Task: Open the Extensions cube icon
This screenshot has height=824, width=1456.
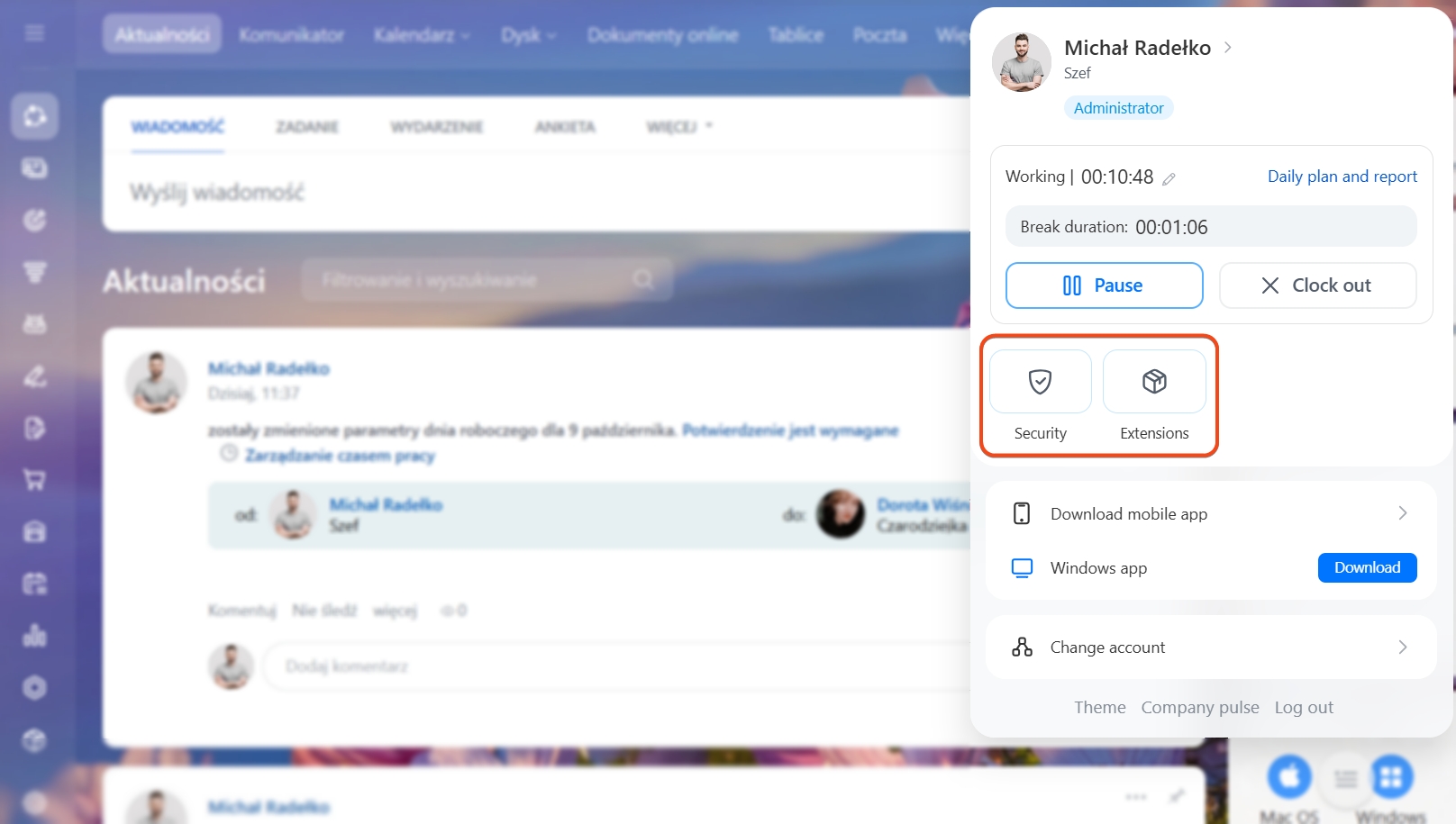Action: pyautogui.click(x=1154, y=382)
